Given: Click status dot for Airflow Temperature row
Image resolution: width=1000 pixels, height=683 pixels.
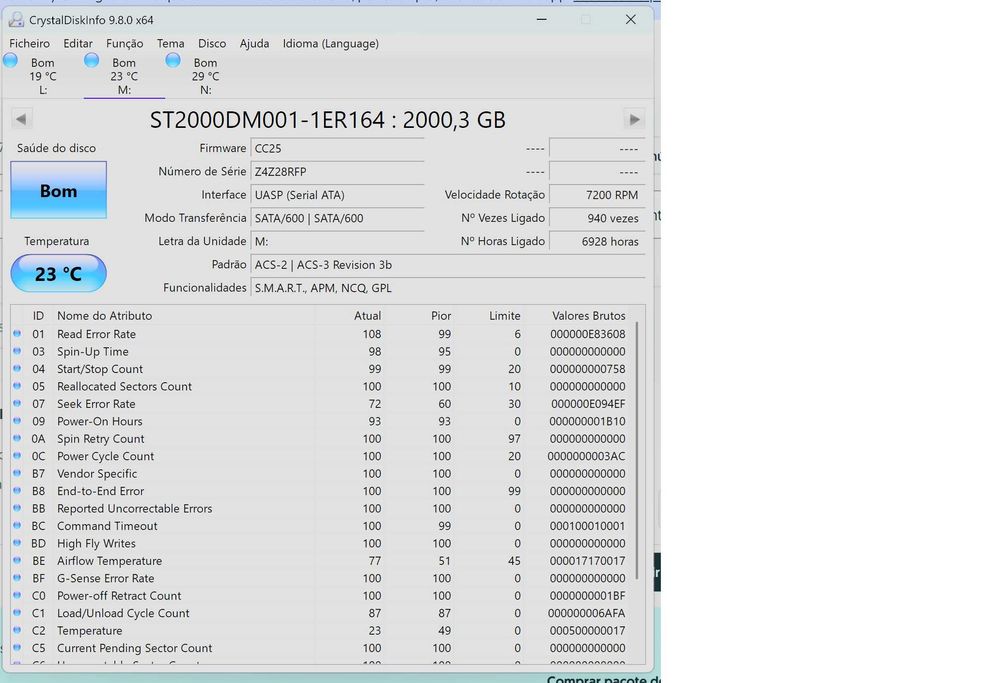Looking at the screenshot, I should 17,561.
